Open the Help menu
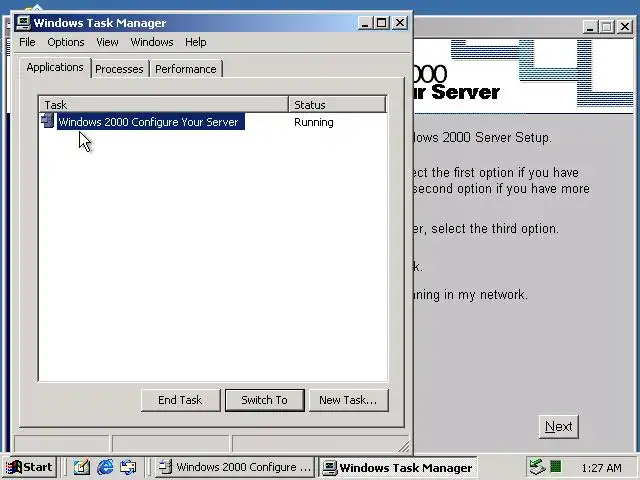Image resolution: width=640 pixels, height=480 pixels. coord(196,42)
